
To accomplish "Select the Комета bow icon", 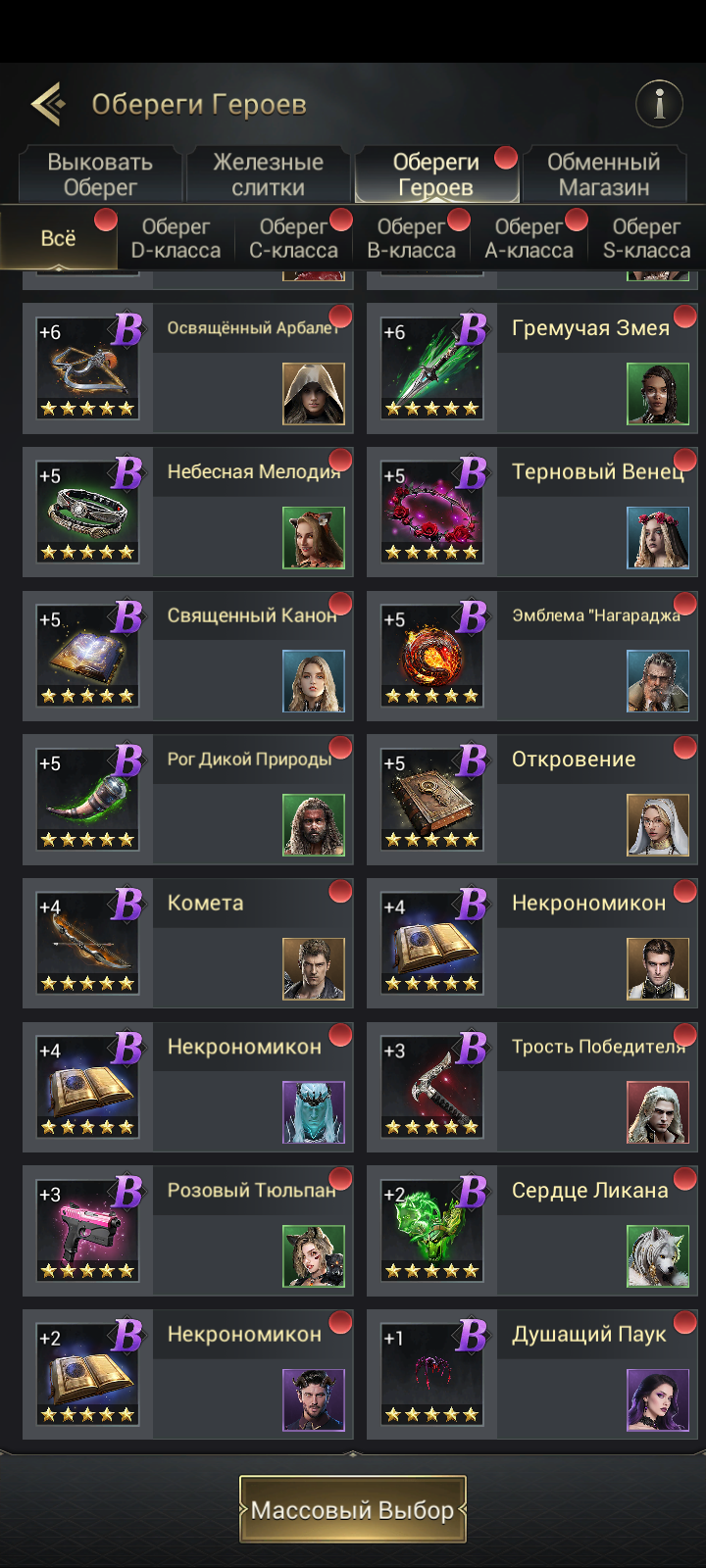I will click(x=88, y=944).
